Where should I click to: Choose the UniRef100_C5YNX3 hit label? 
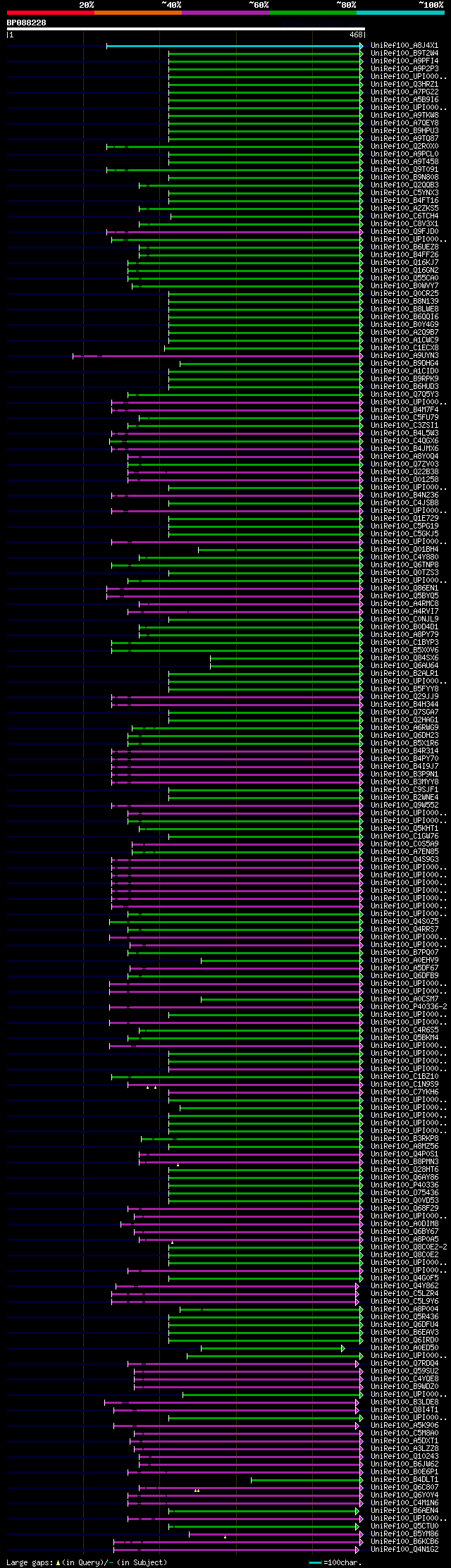click(x=404, y=193)
